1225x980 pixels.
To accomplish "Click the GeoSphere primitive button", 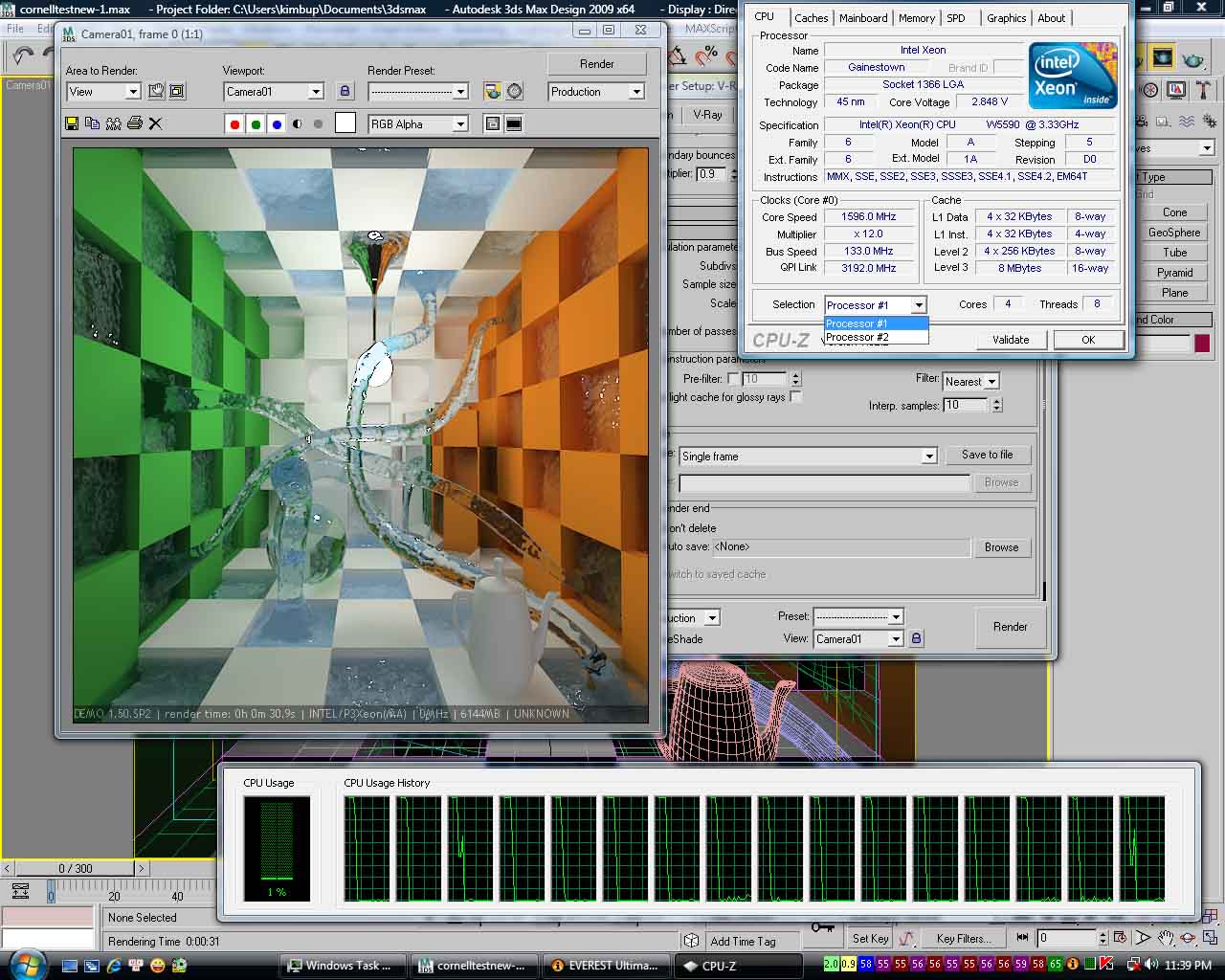I will [1174, 233].
